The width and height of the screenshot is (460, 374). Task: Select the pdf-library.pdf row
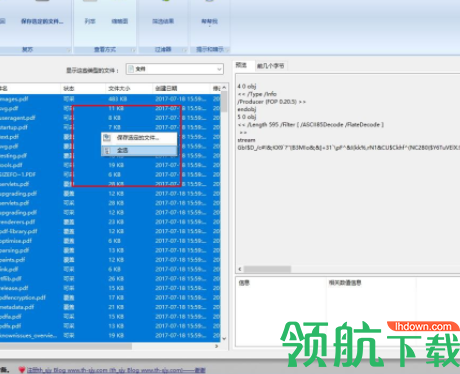pyautogui.click(x=110, y=231)
